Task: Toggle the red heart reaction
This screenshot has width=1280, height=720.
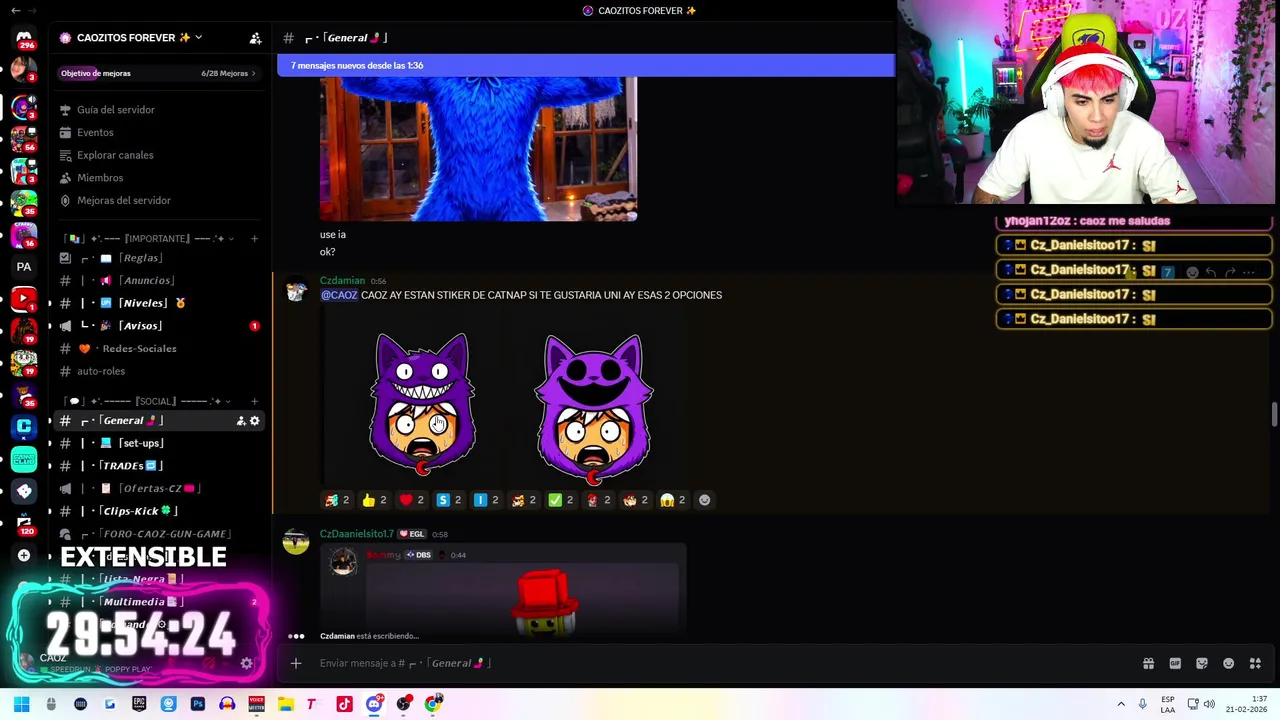Action: tap(412, 500)
